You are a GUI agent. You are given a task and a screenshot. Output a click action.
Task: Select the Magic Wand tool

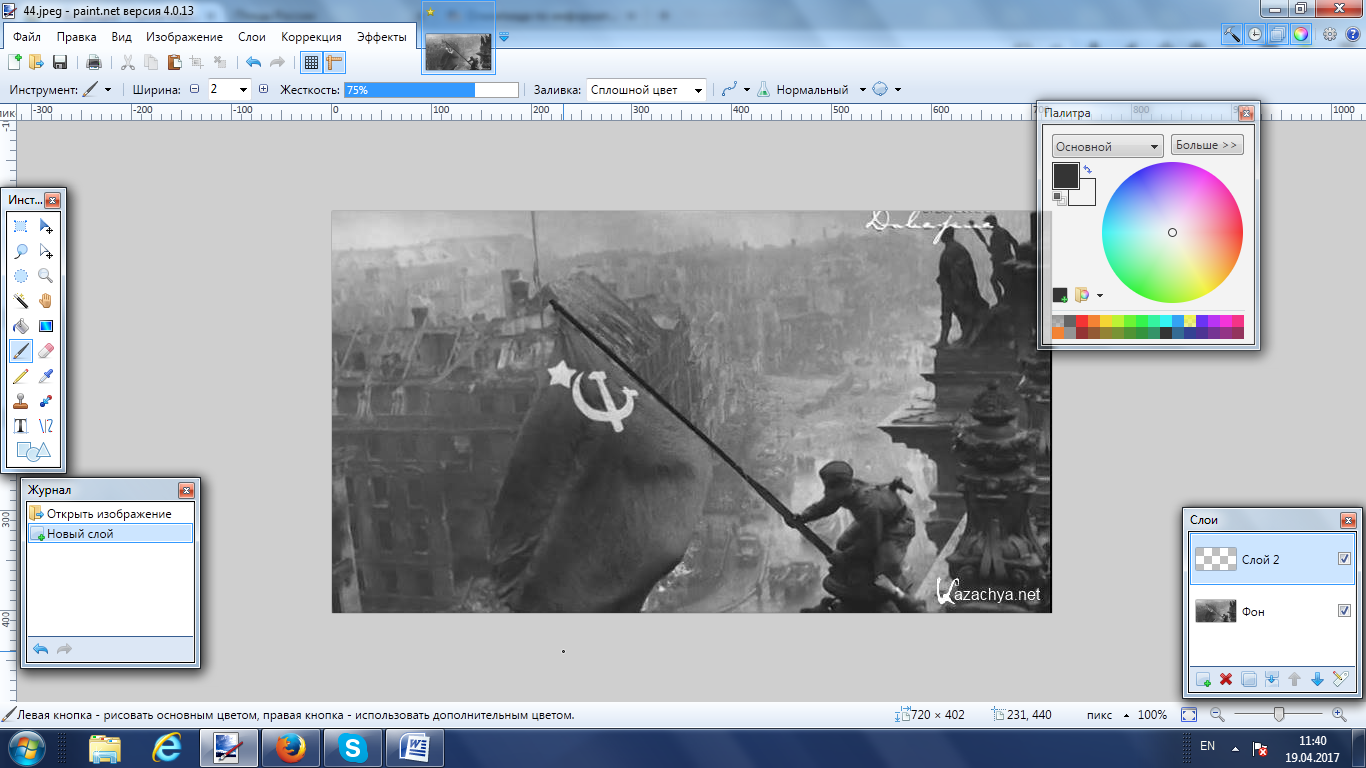pos(21,301)
